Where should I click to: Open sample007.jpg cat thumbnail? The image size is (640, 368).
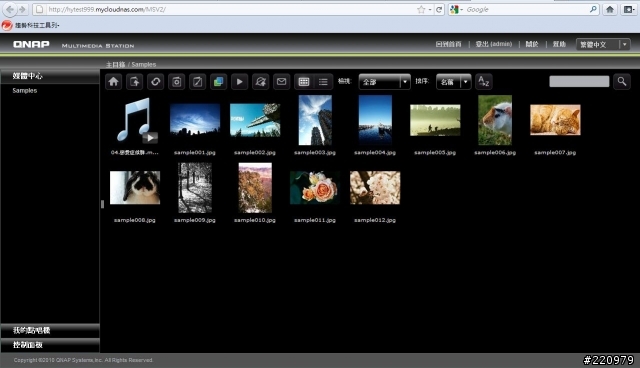(555, 120)
